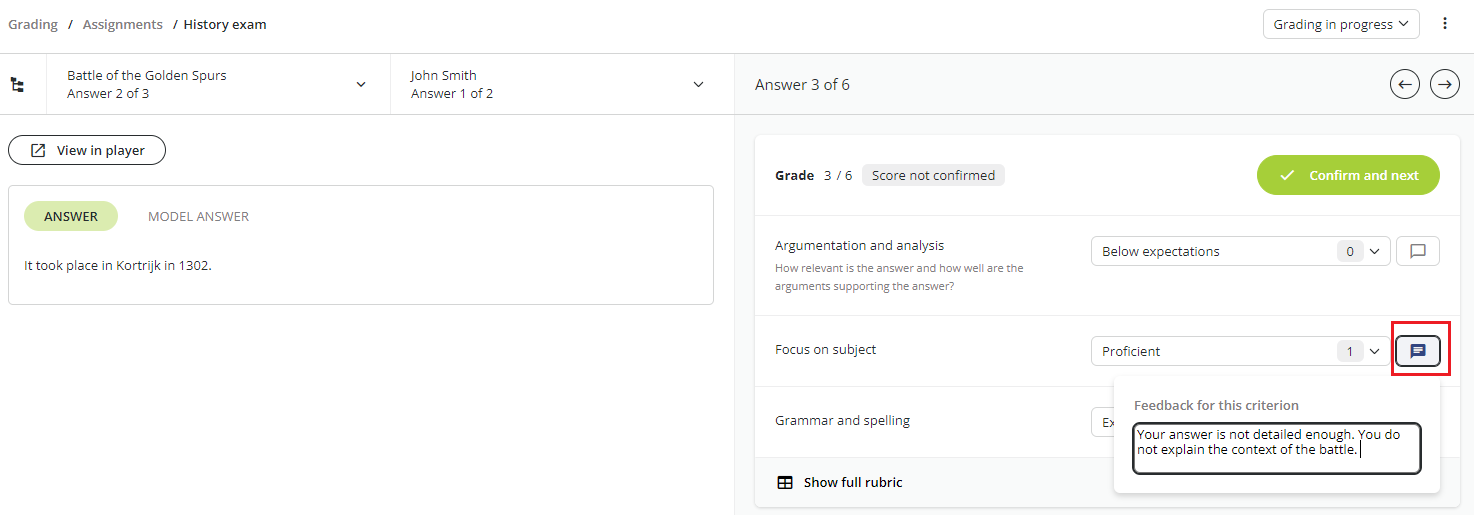Switch to the MODEL ANSWER tab
Image resolution: width=1474 pixels, height=515 pixels.
[198, 216]
